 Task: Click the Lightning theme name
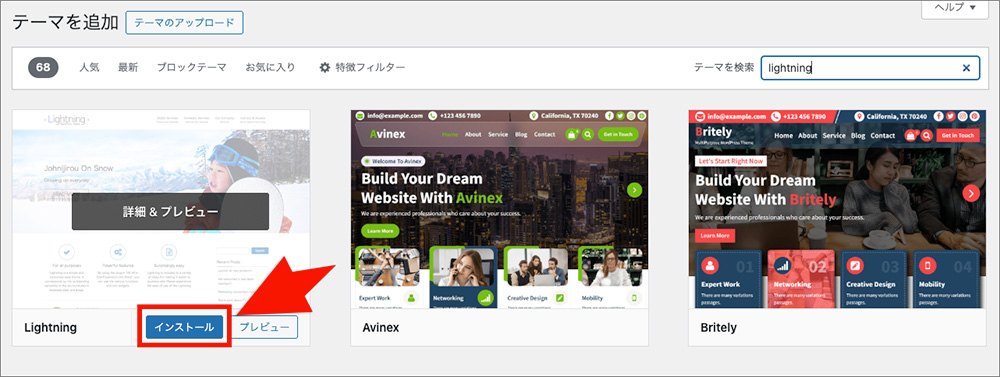click(50, 328)
